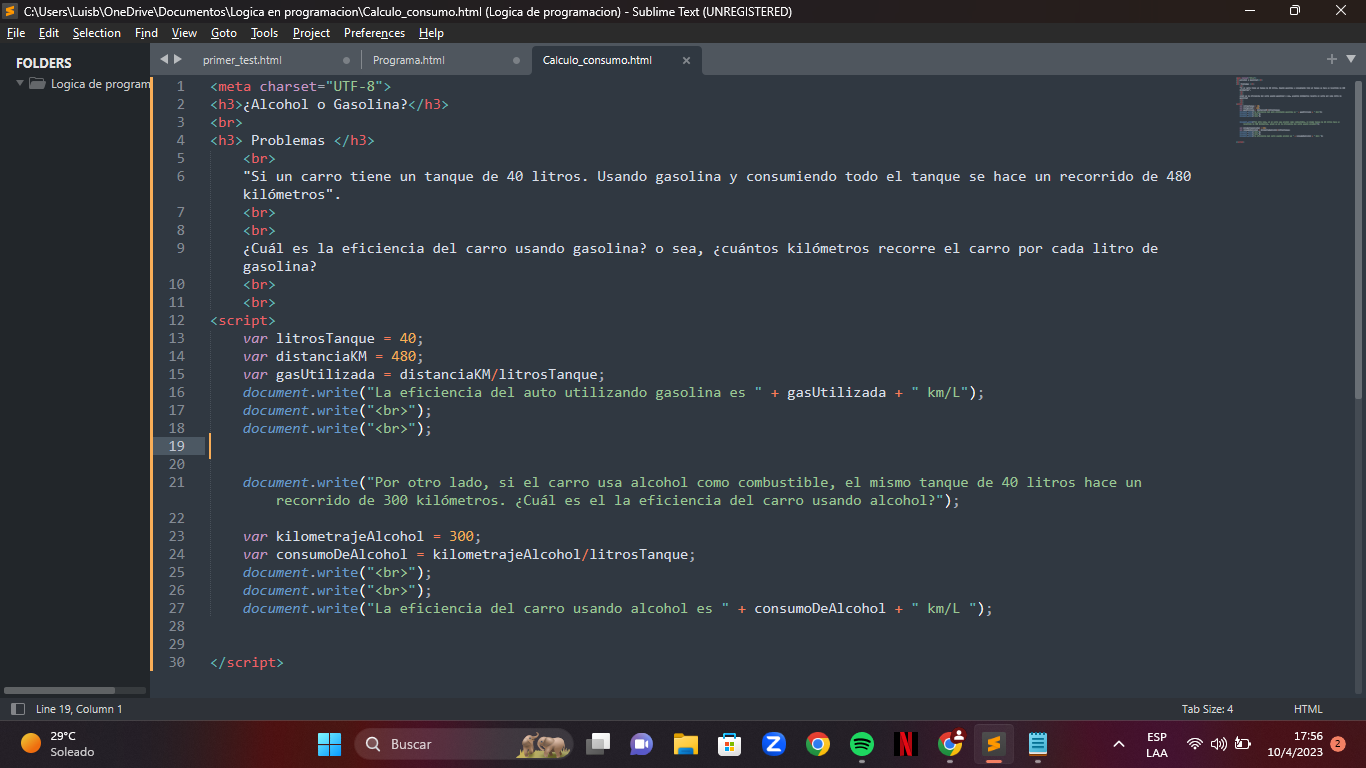The width and height of the screenshot is (1366, 768).
Task: Open Wi-Fi network settings icon
Action: (x=1195, y=744)
